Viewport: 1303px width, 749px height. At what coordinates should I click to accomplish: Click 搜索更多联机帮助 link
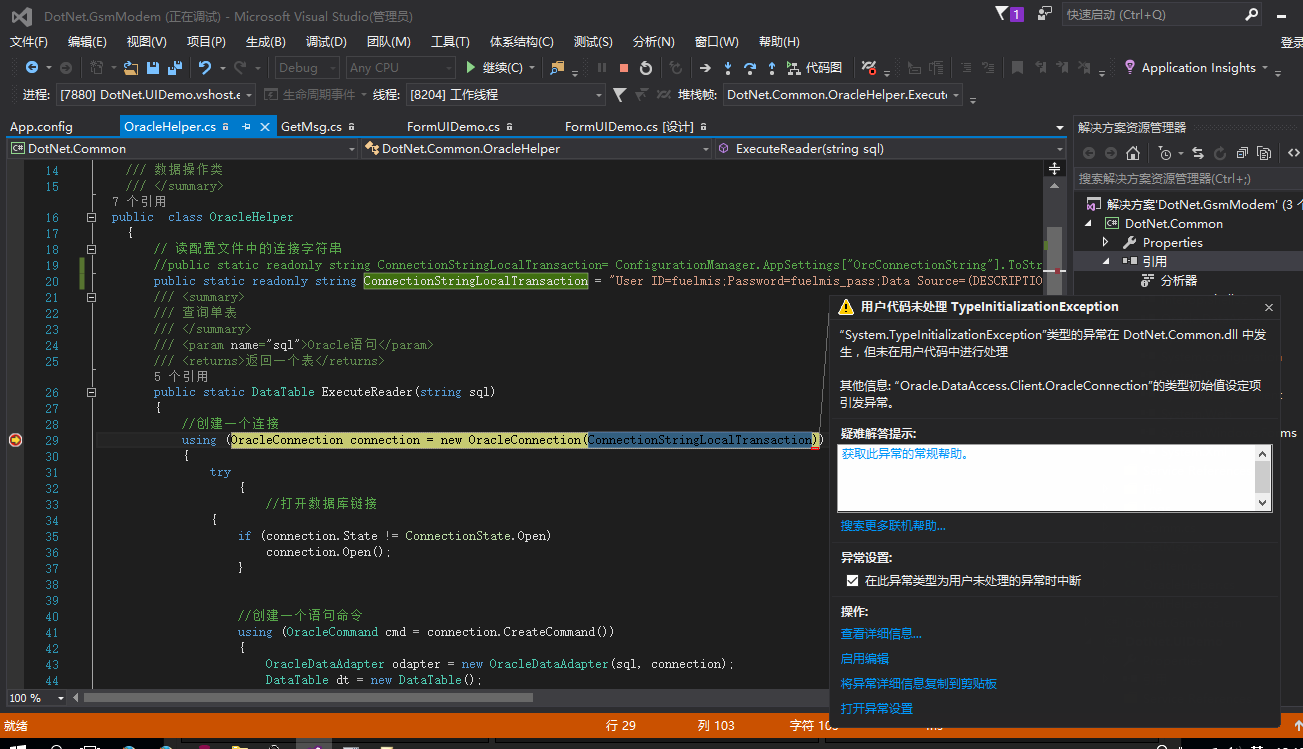click(x=893, y=526)
